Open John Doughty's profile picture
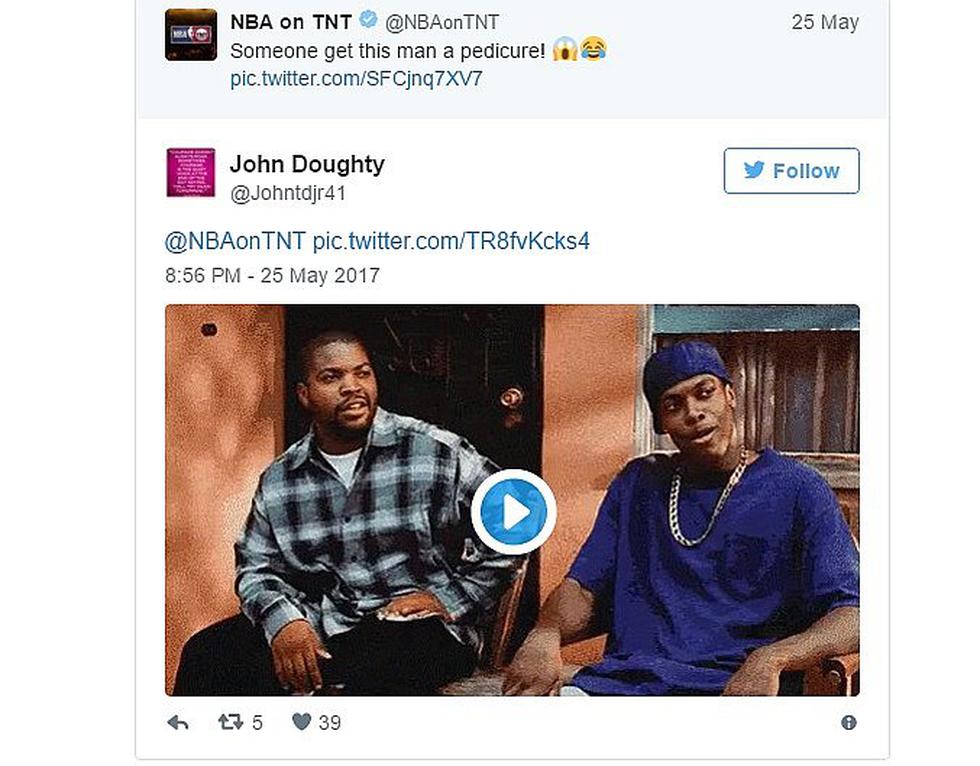Viewport: 980px width, 766px height. click(x=191, y=172)
